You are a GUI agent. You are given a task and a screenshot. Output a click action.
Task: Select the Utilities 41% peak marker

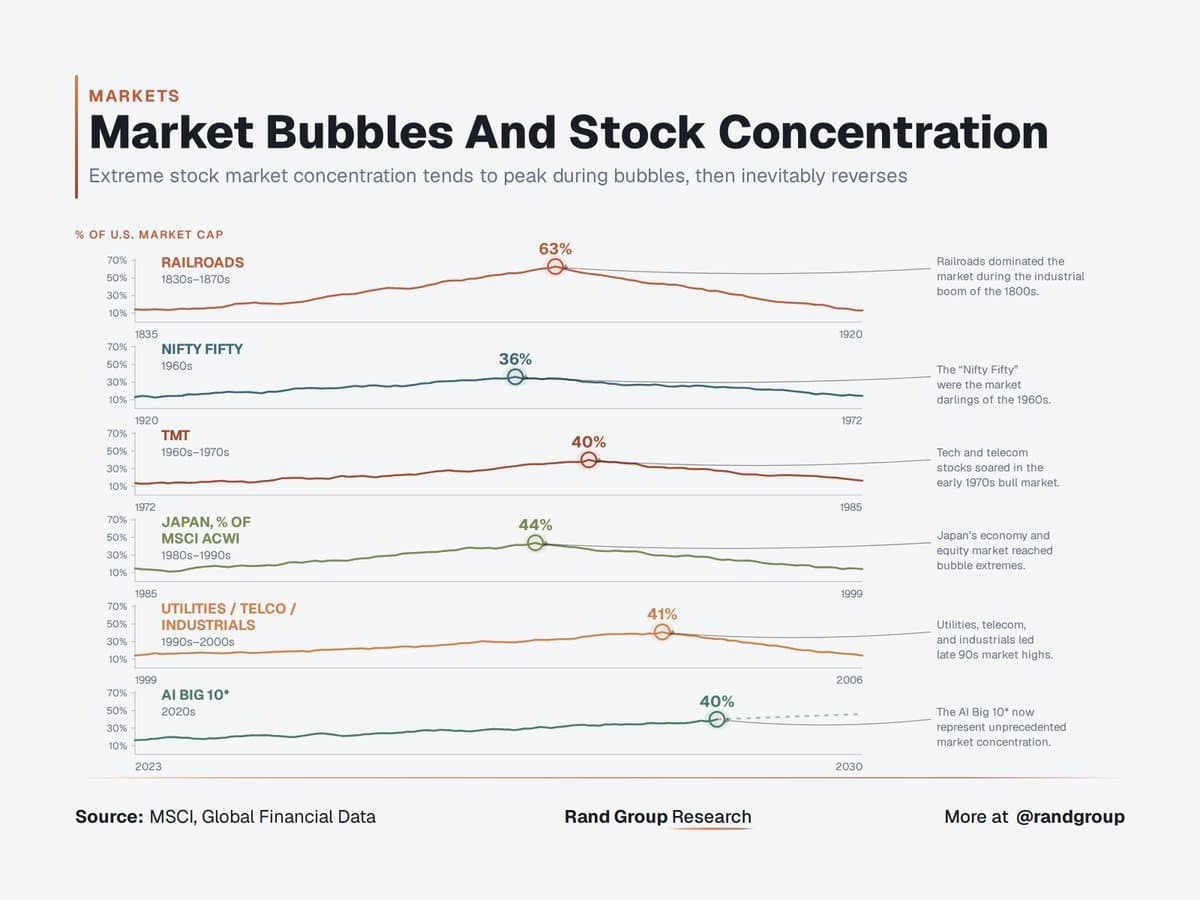(x=662, y=632)
